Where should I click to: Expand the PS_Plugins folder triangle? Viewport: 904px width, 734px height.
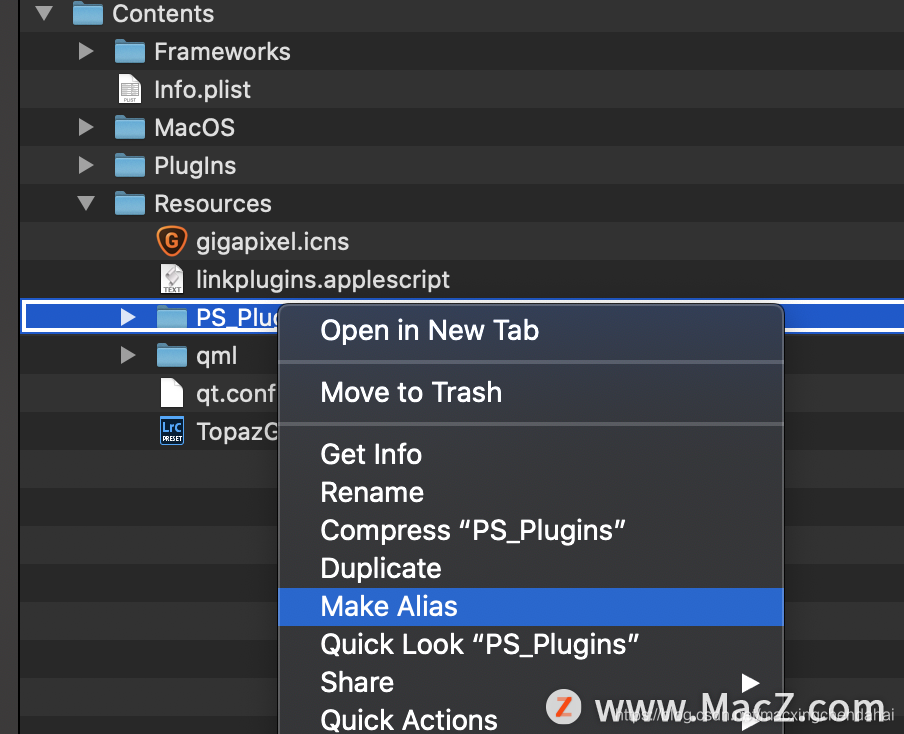[128, 317]
